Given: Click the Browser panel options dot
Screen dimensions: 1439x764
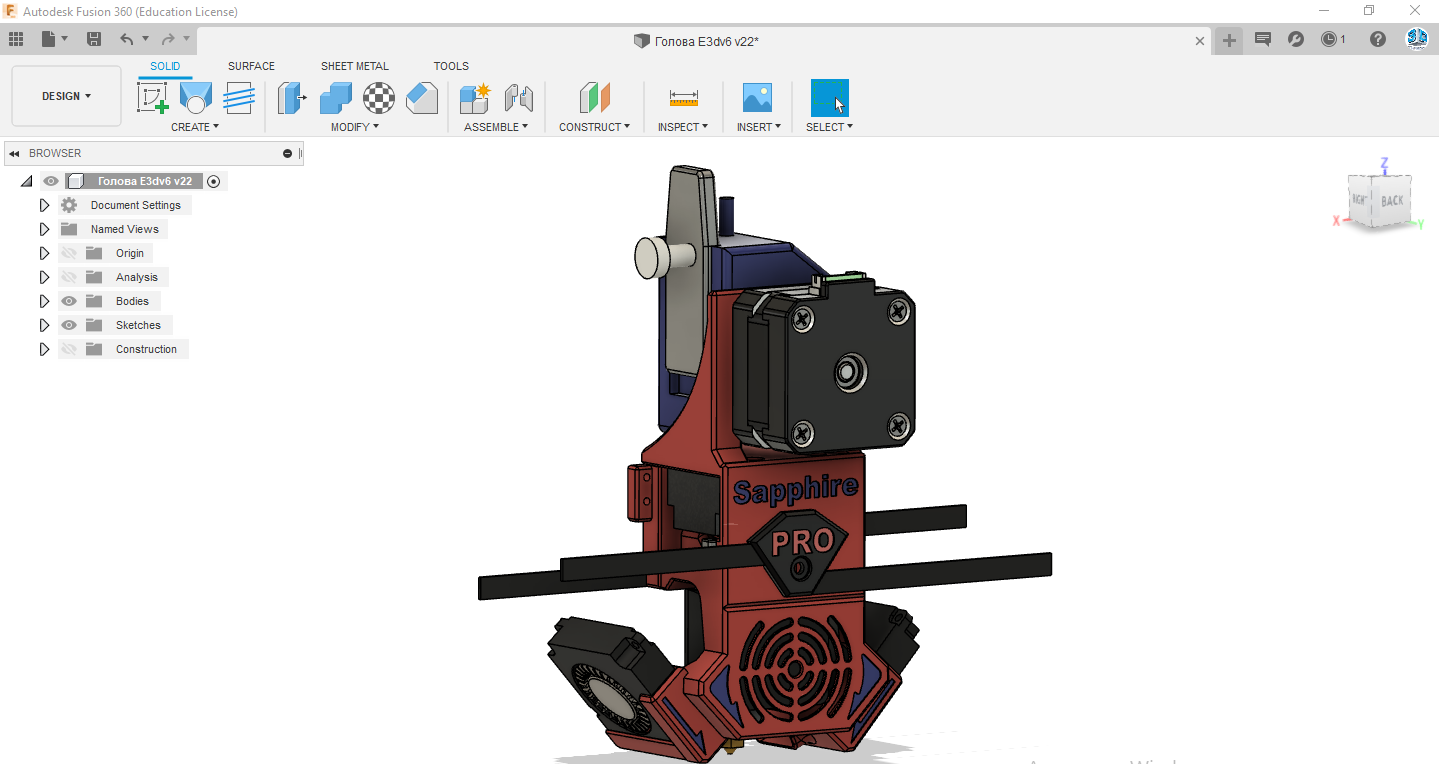Looking at the screenshot, I should point(288,153).
